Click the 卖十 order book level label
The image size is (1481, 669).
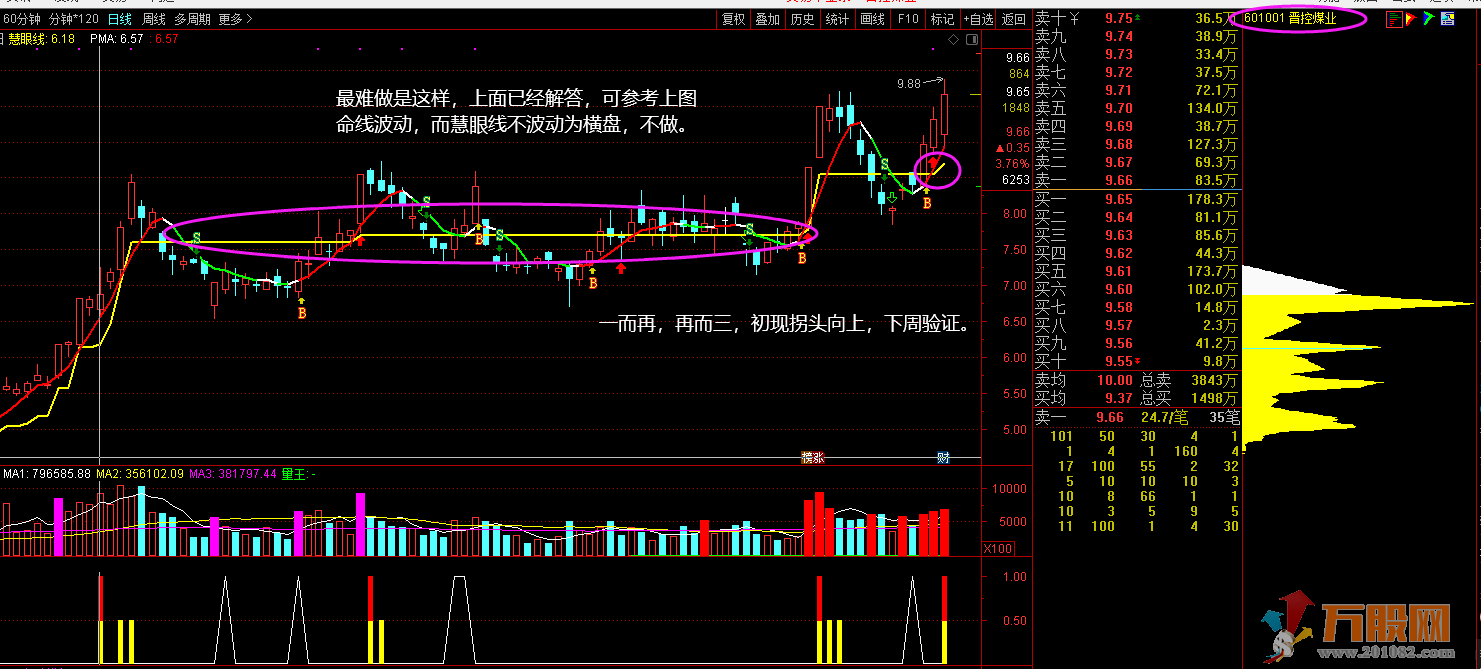[1056, 19]
